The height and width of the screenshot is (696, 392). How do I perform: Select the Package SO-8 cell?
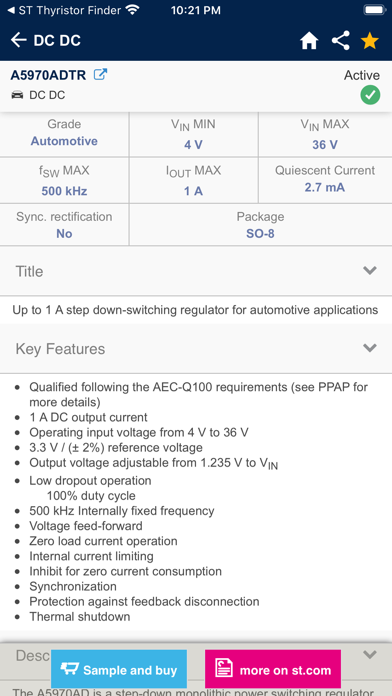(261, 225)
